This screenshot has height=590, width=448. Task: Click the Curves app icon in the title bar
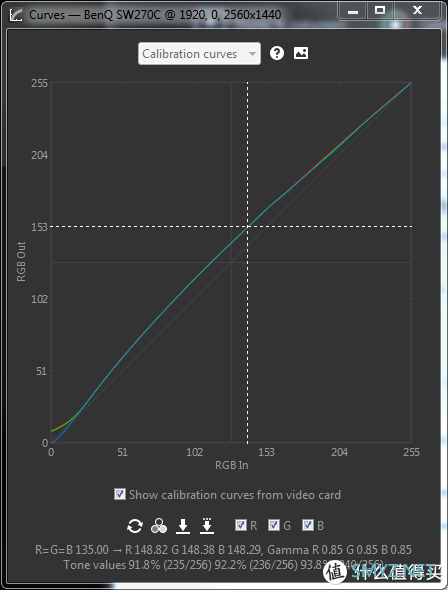coord(16,15)
